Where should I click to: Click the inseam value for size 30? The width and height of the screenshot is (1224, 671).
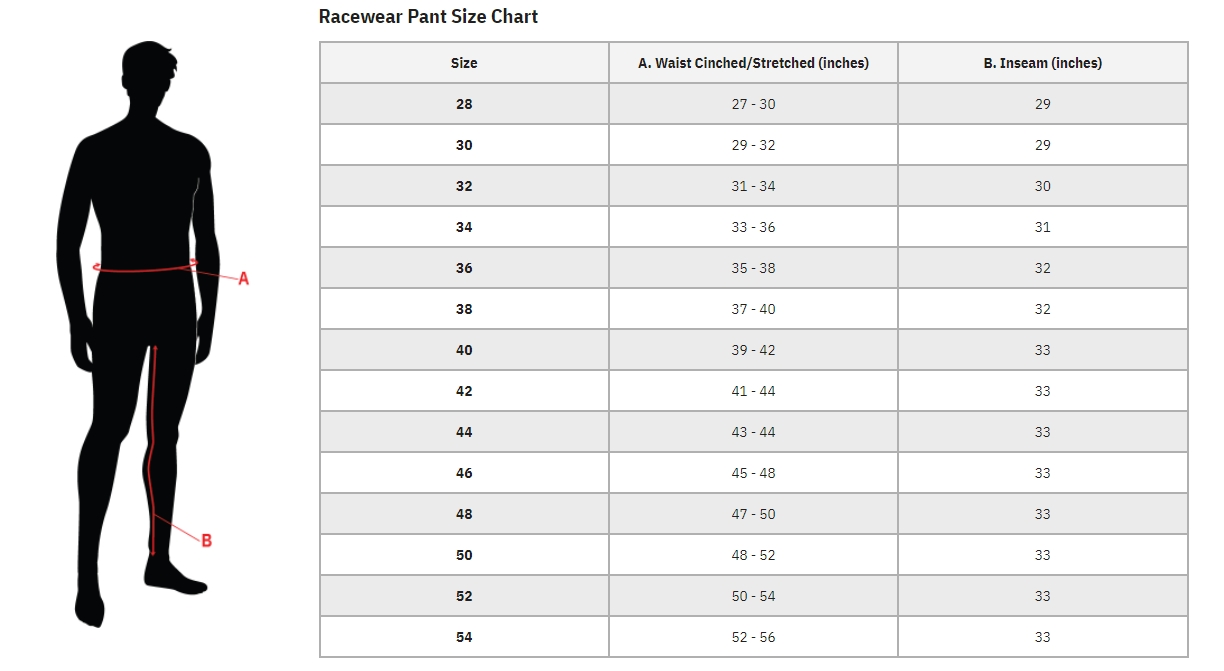tap(1042, 145)
